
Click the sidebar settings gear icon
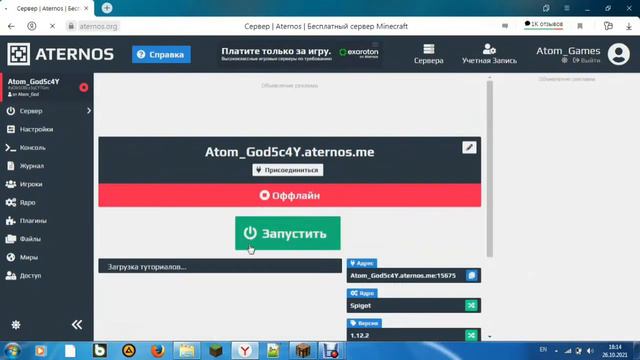[16, 325]
